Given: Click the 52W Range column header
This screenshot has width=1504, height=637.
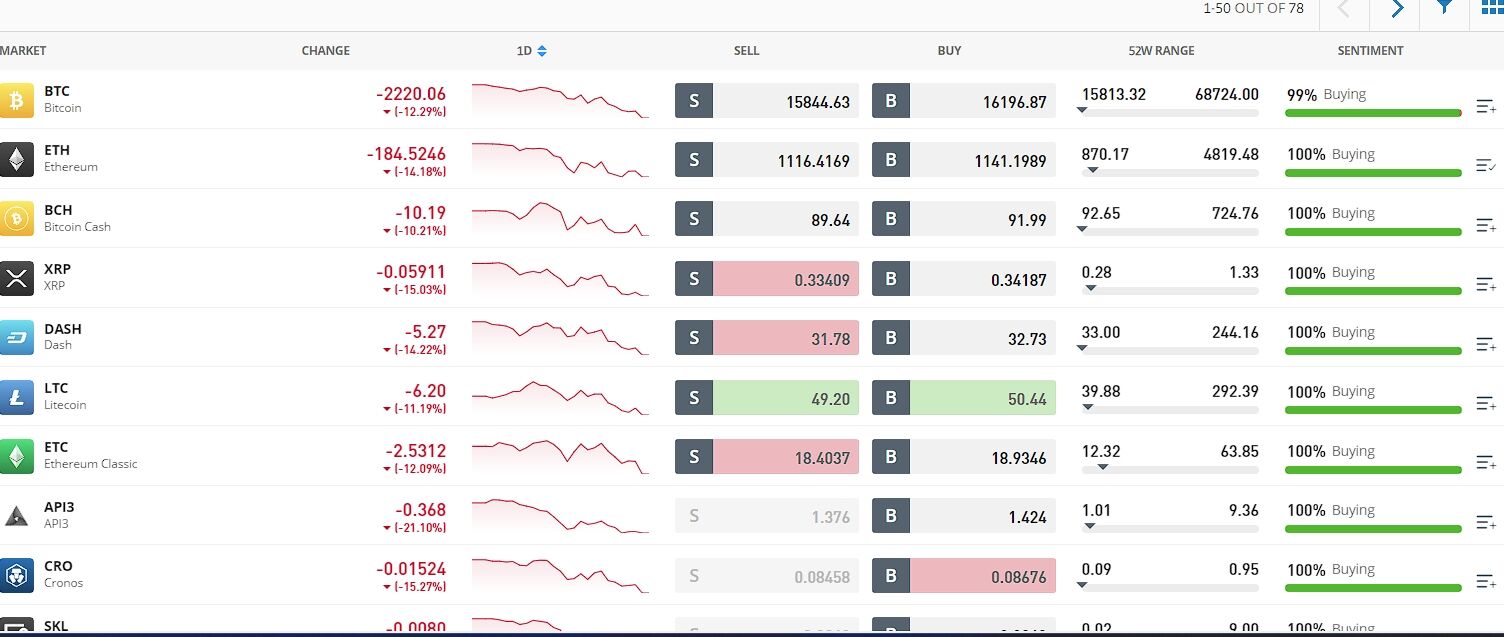Looking at the screenshot, I should tap(1161, 51).
